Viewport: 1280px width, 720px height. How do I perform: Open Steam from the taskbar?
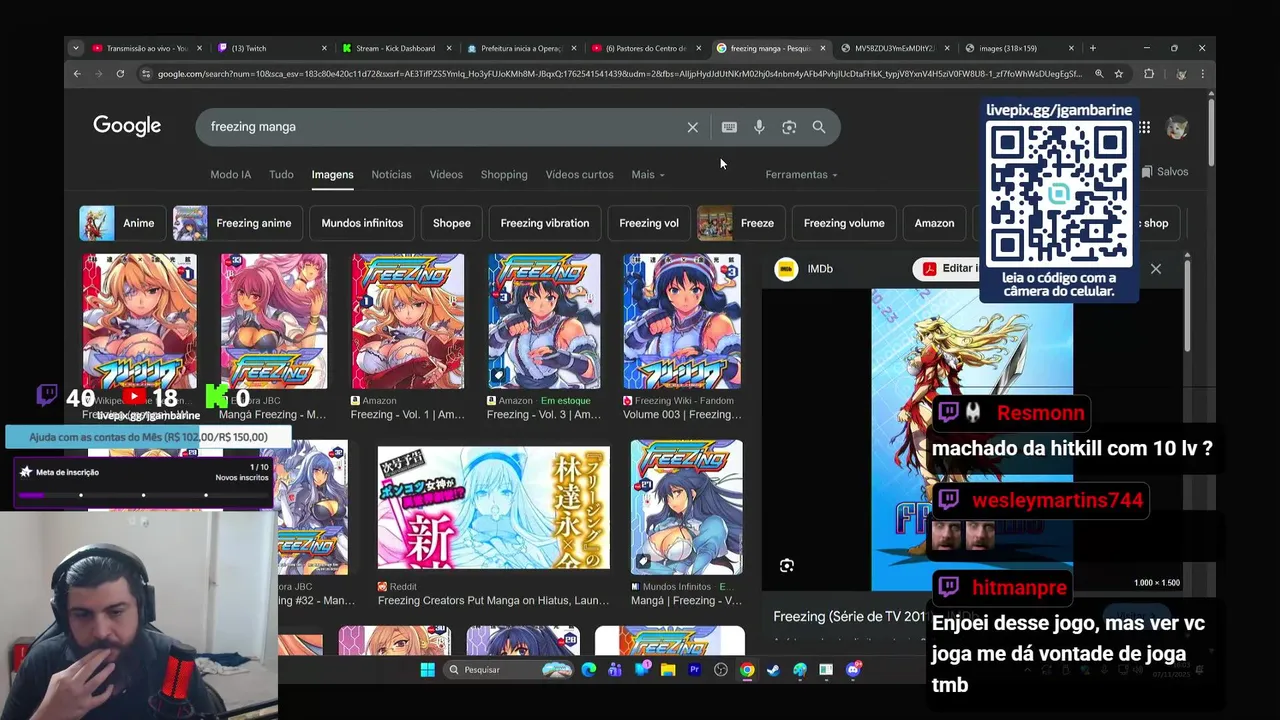point(773,670)
